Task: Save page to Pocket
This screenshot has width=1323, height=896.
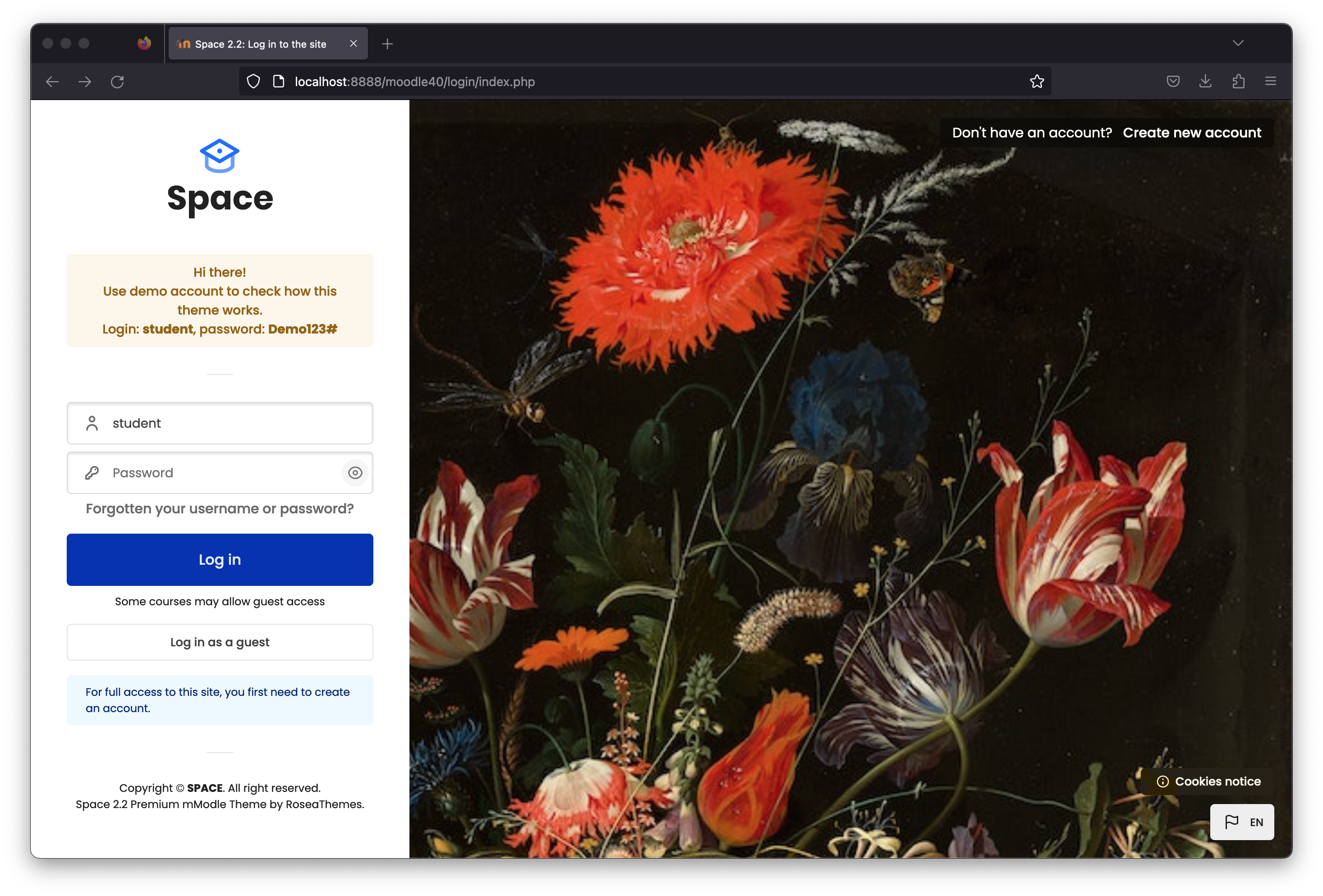Action: pyautogui.click(x=1173, y=81)
